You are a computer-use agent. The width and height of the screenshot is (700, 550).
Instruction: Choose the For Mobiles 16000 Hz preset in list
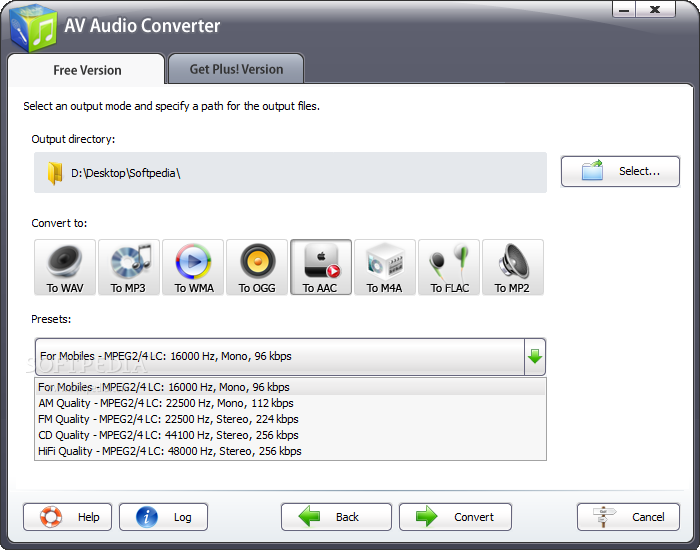tap(290, 387)
